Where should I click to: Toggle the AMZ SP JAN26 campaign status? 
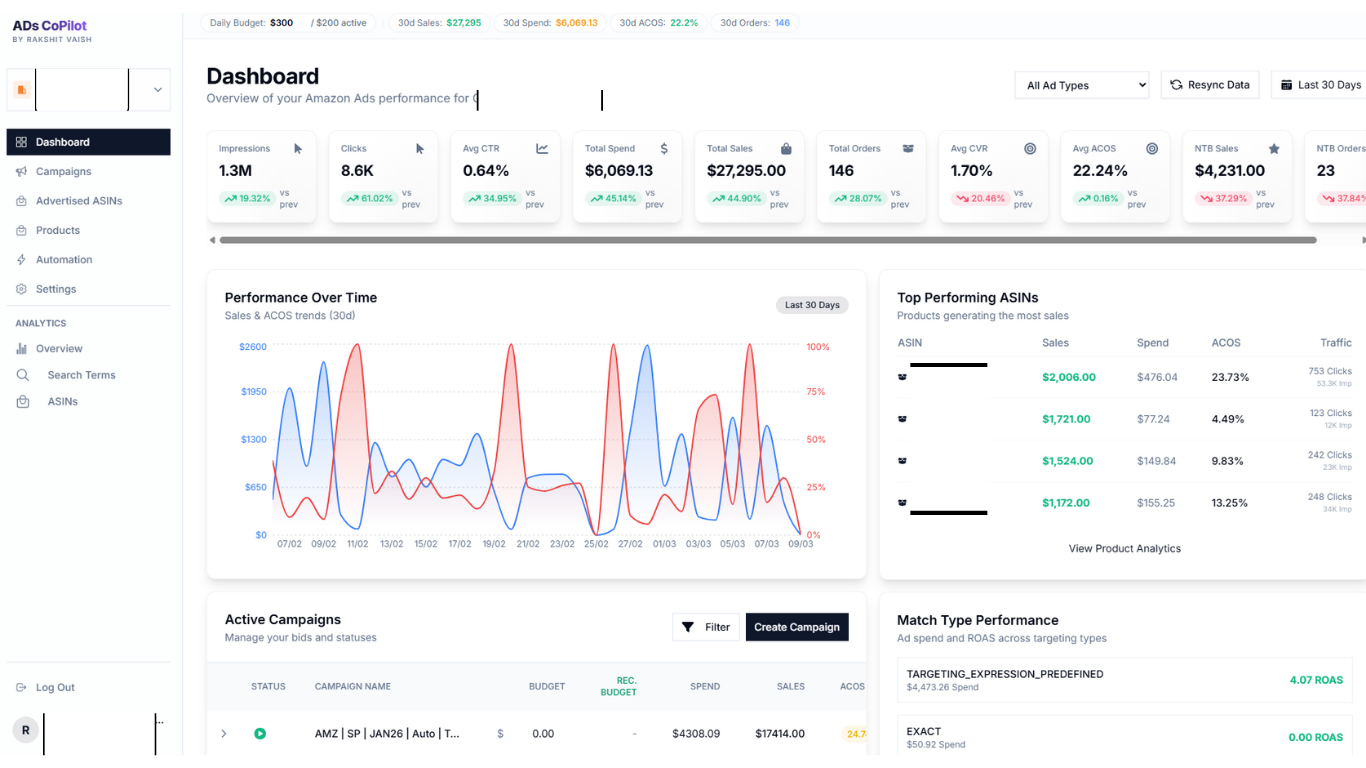[260, 733]
